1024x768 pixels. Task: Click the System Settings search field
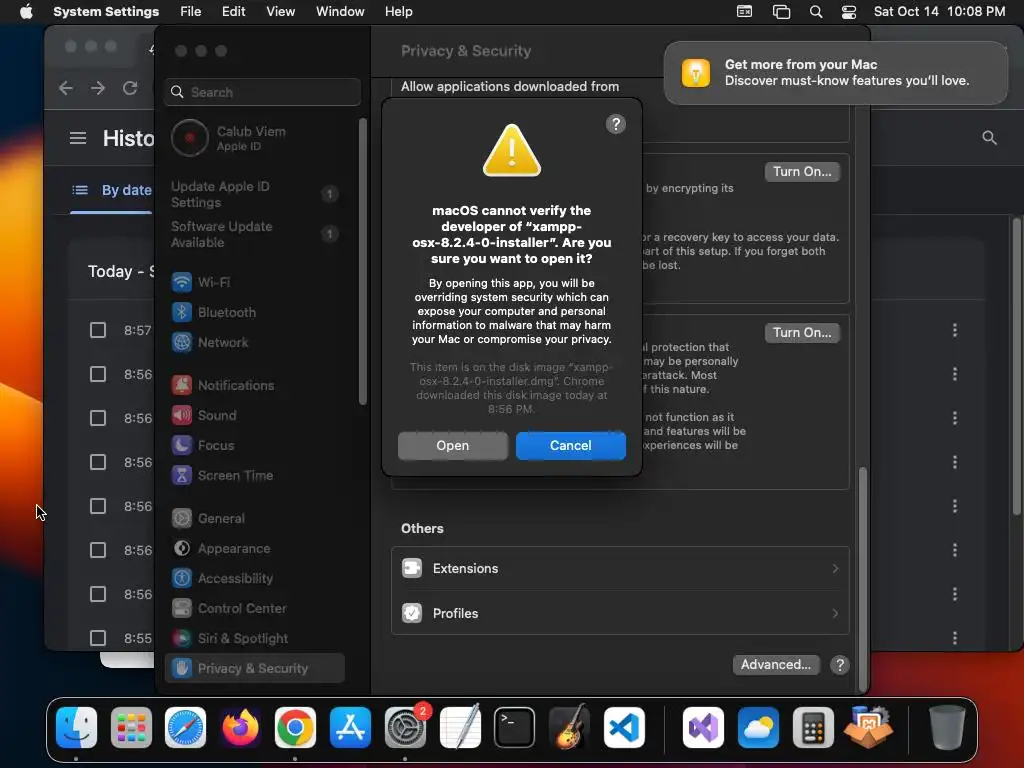[x=263, y=92]
